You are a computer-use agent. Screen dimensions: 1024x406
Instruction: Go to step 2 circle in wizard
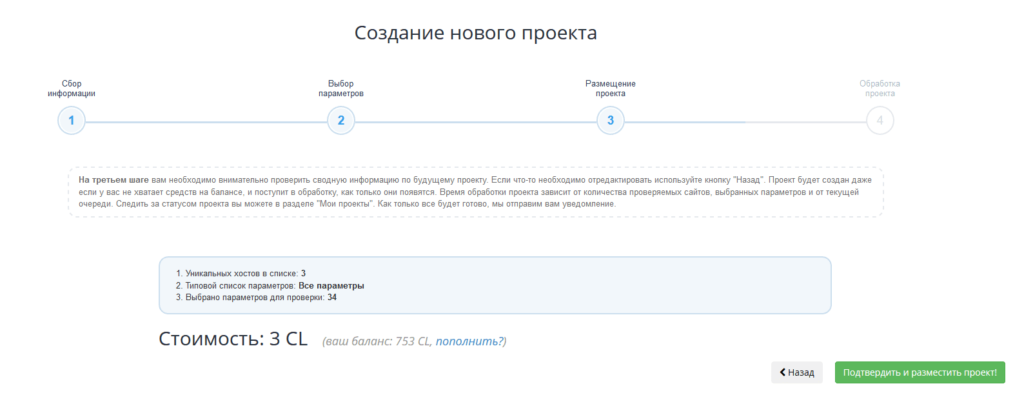(341, 121)
